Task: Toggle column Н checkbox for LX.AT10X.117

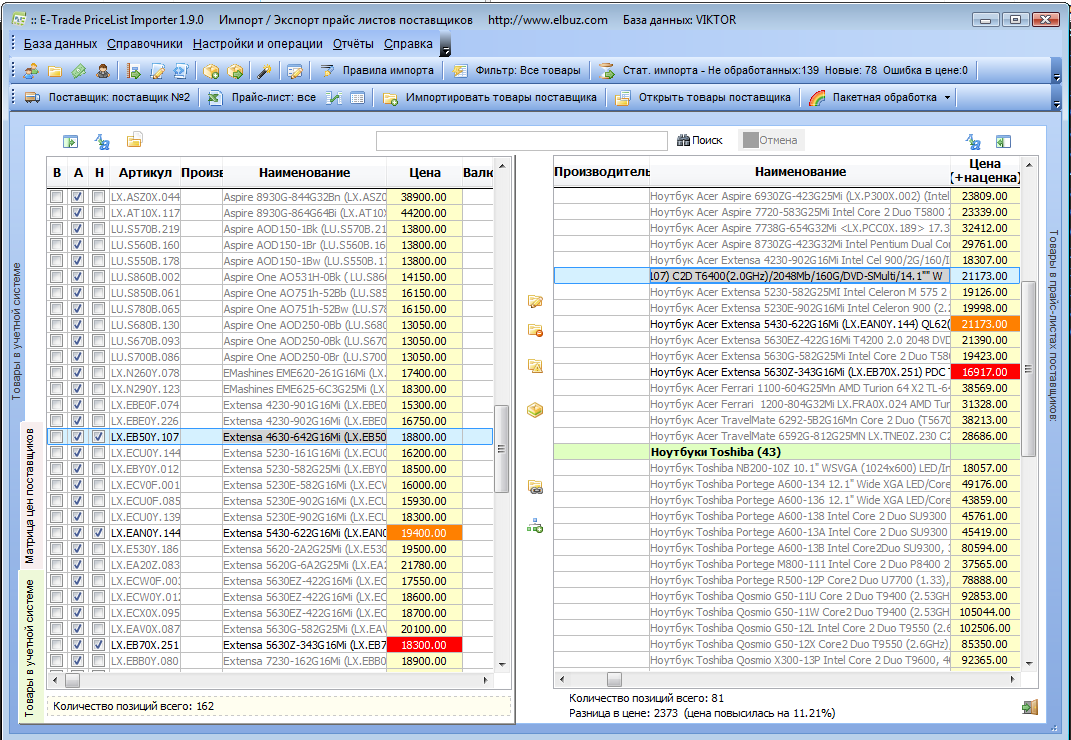Action: (x=99, y=213)
